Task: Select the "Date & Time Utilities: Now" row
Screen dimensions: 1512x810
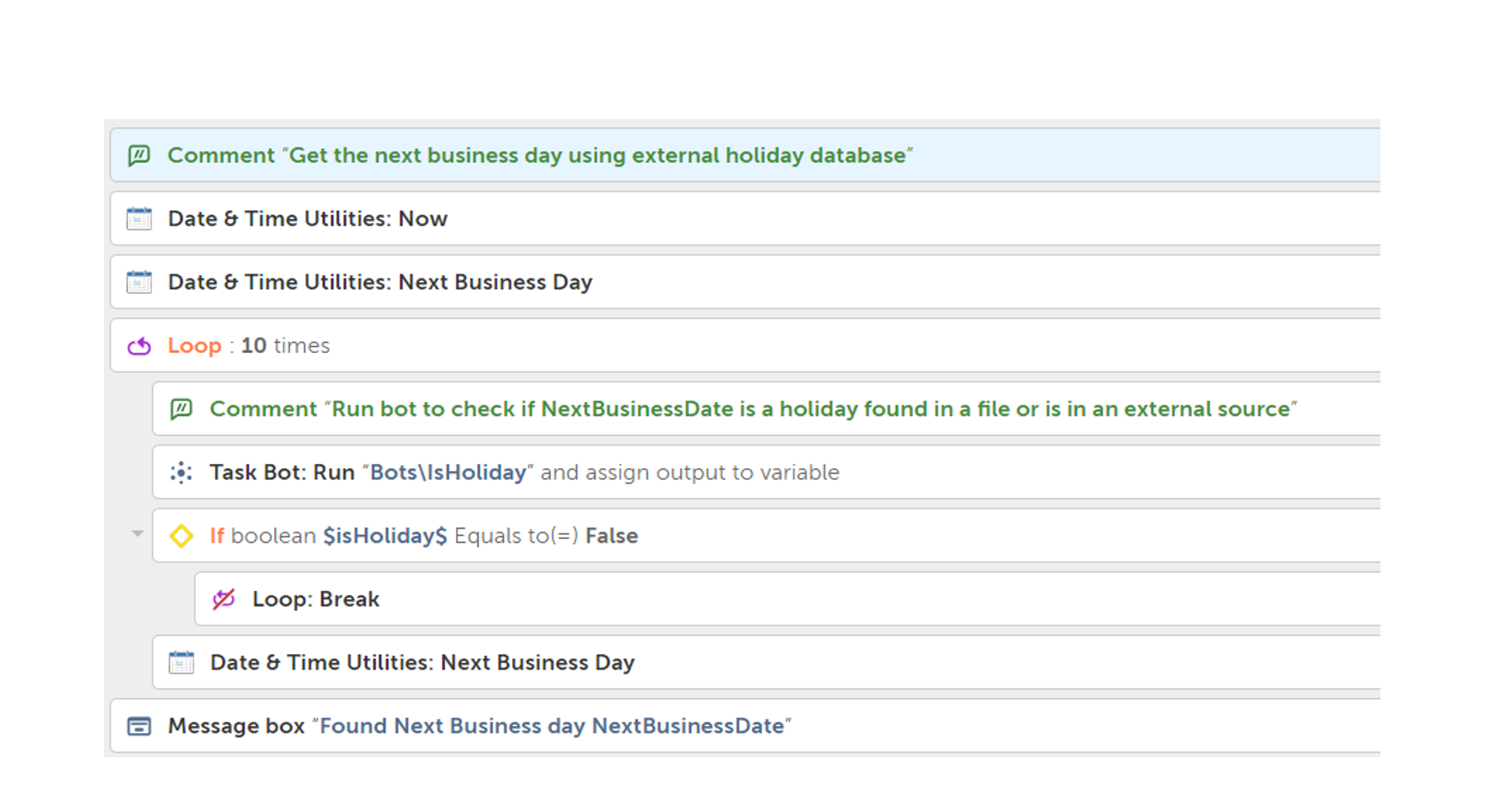Action: [709, 218]
